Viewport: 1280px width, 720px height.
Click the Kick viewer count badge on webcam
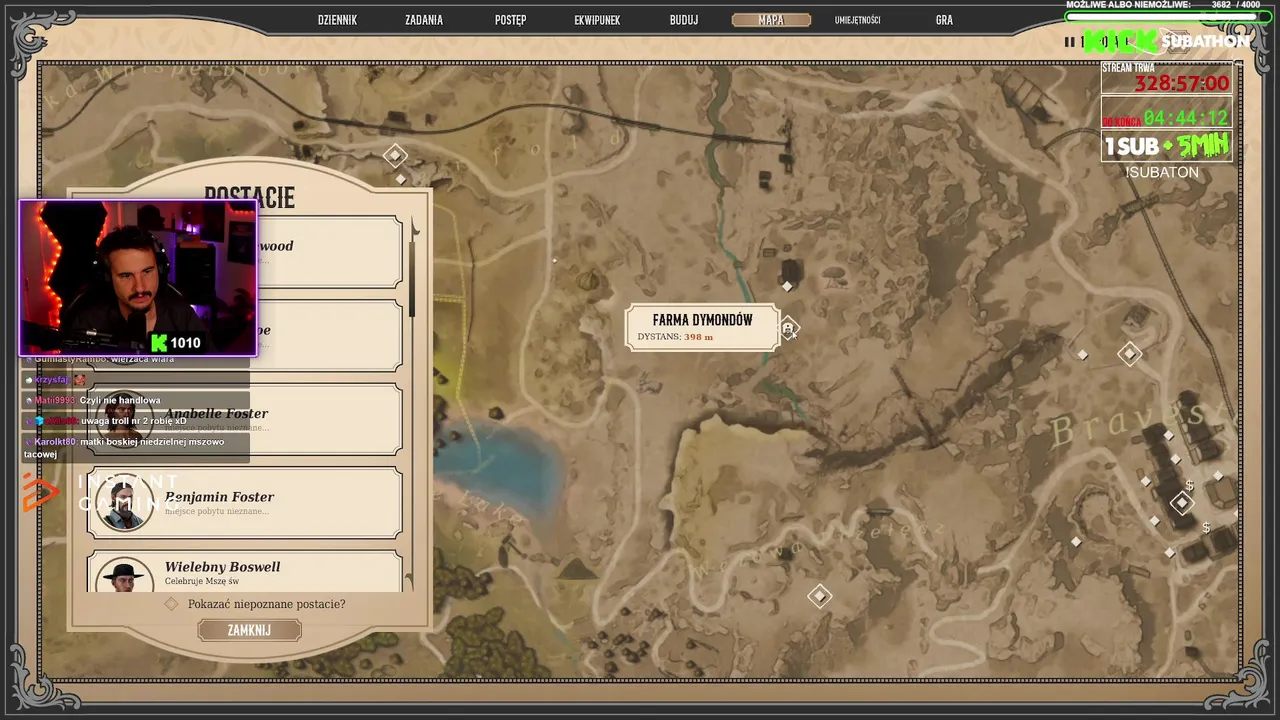tap(176, 343)
